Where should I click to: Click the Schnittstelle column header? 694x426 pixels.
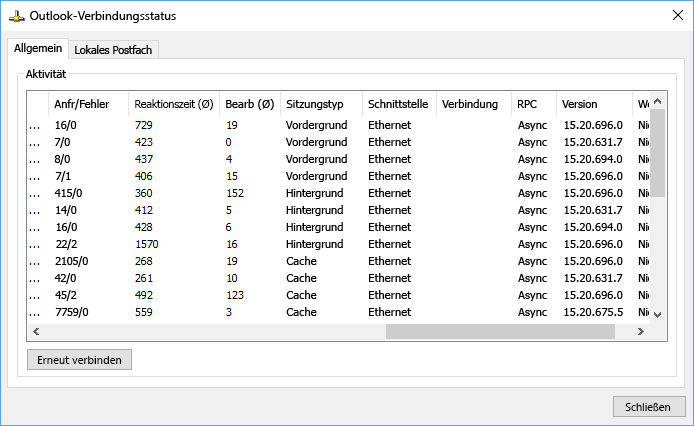(399, 104)
